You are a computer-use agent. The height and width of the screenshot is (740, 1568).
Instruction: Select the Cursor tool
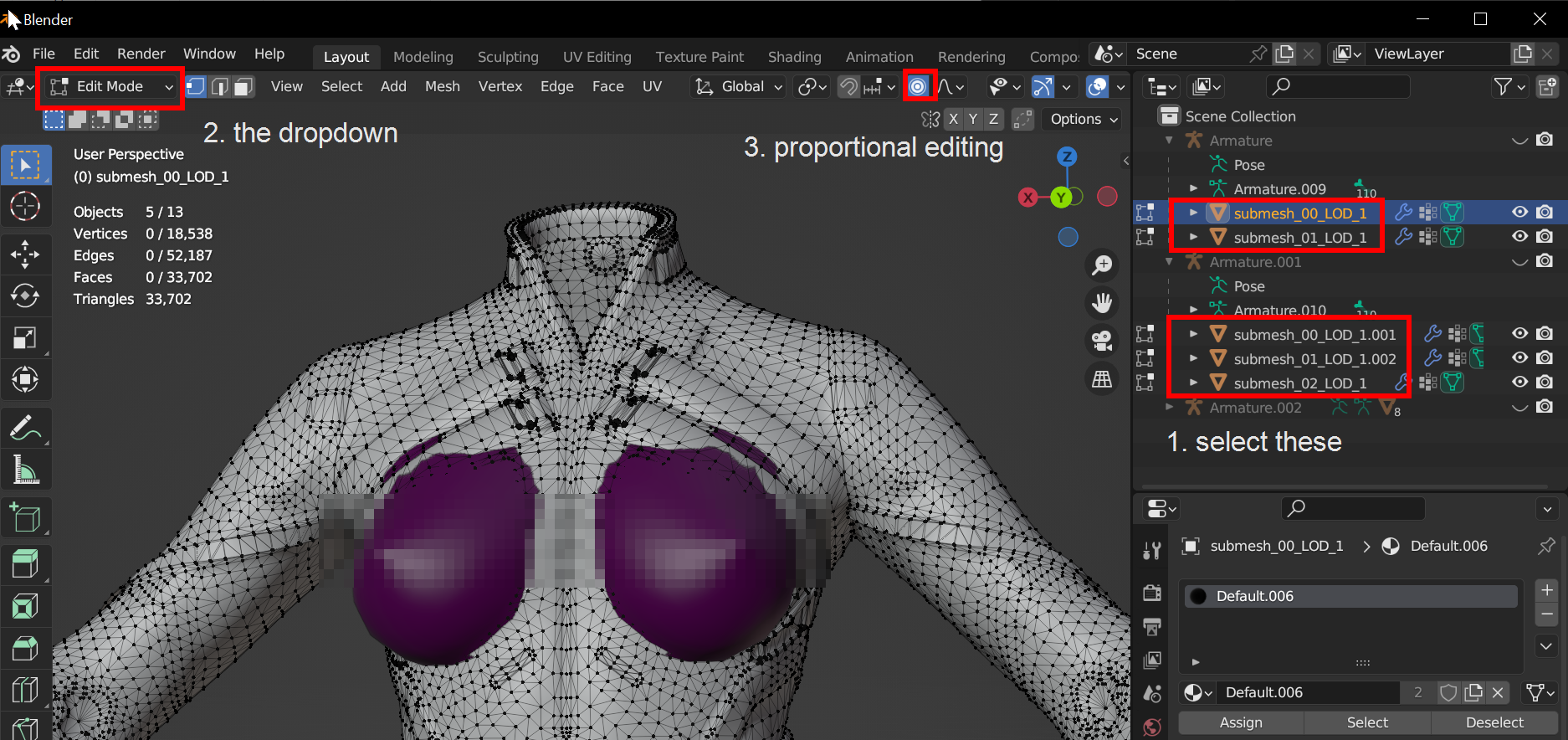[x=25, y=206]
